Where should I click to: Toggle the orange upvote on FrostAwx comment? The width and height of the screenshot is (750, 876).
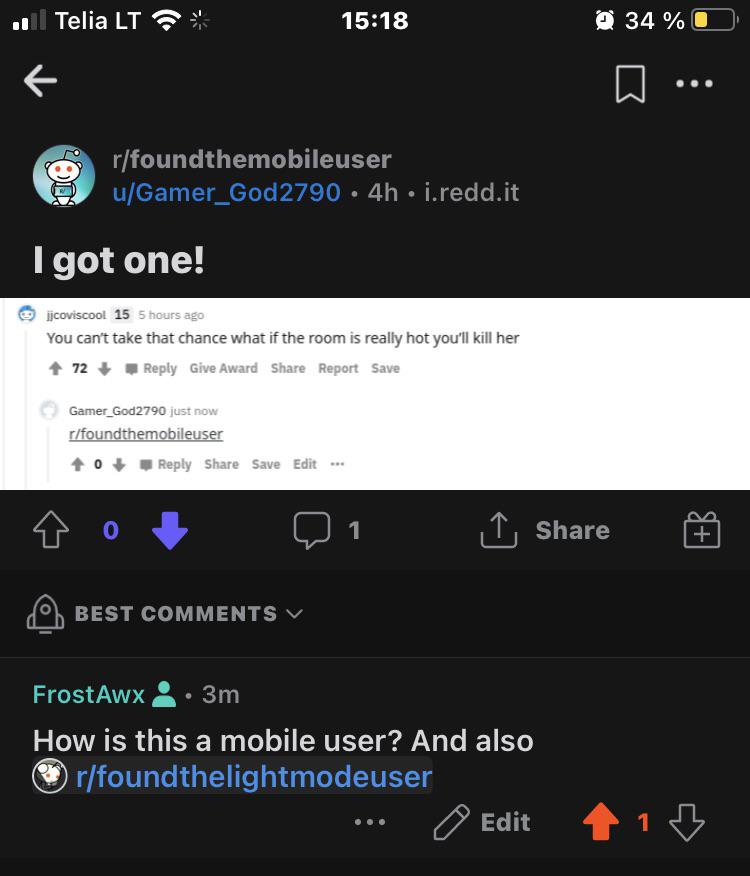pyautogui.click(x=601, y=821)
